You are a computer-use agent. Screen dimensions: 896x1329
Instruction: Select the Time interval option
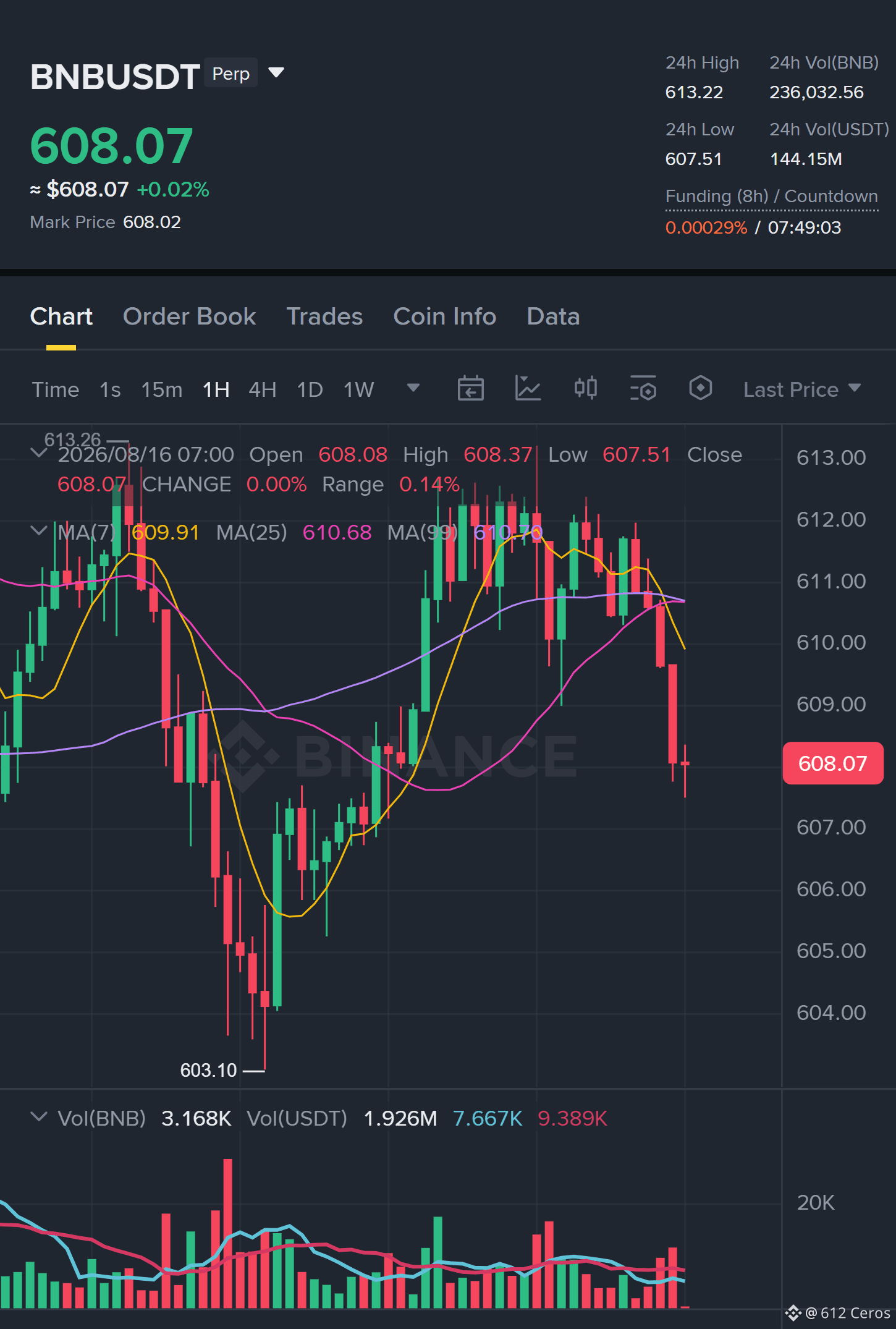[x=56, y=389]
